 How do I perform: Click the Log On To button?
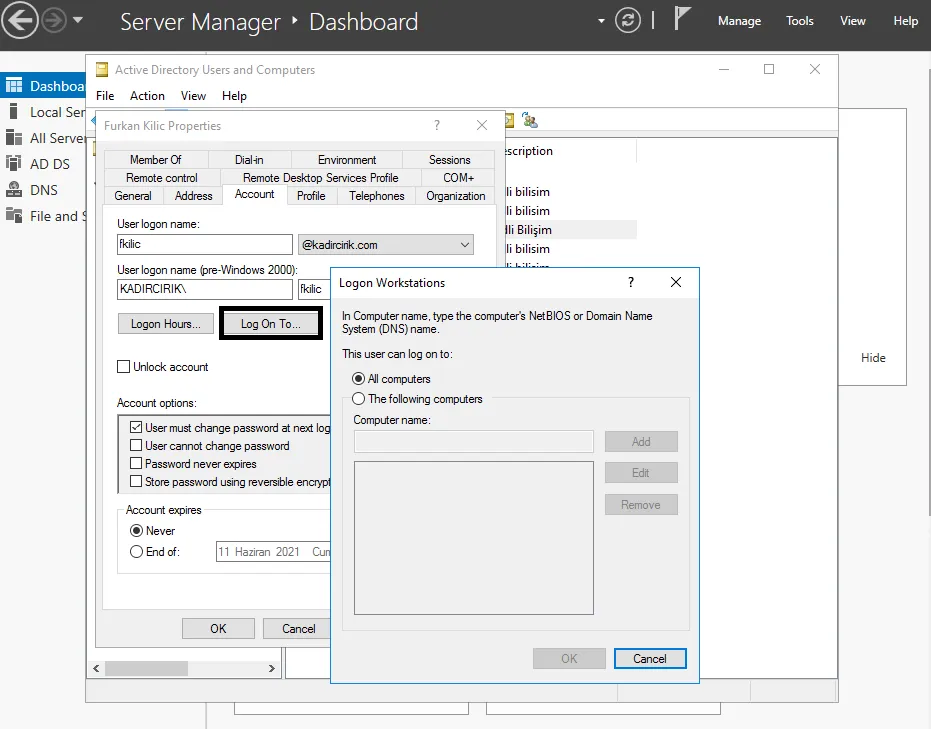click(x=271, y=324)
